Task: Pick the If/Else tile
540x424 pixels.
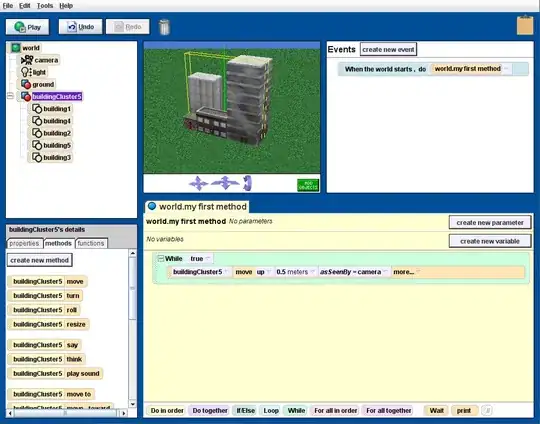Action: coord(245,411)
